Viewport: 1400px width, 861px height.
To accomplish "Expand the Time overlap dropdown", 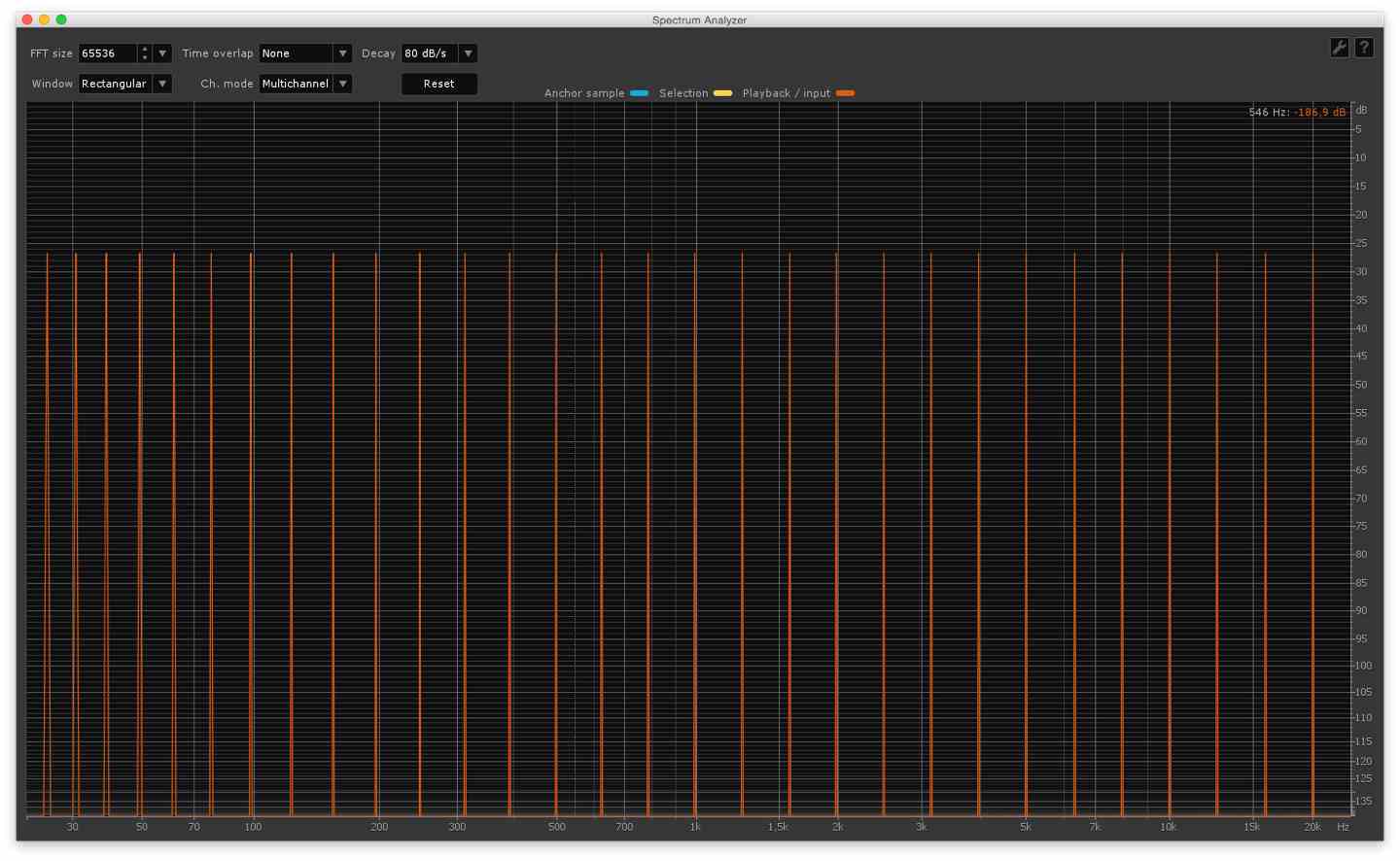I will coord(342,53).
